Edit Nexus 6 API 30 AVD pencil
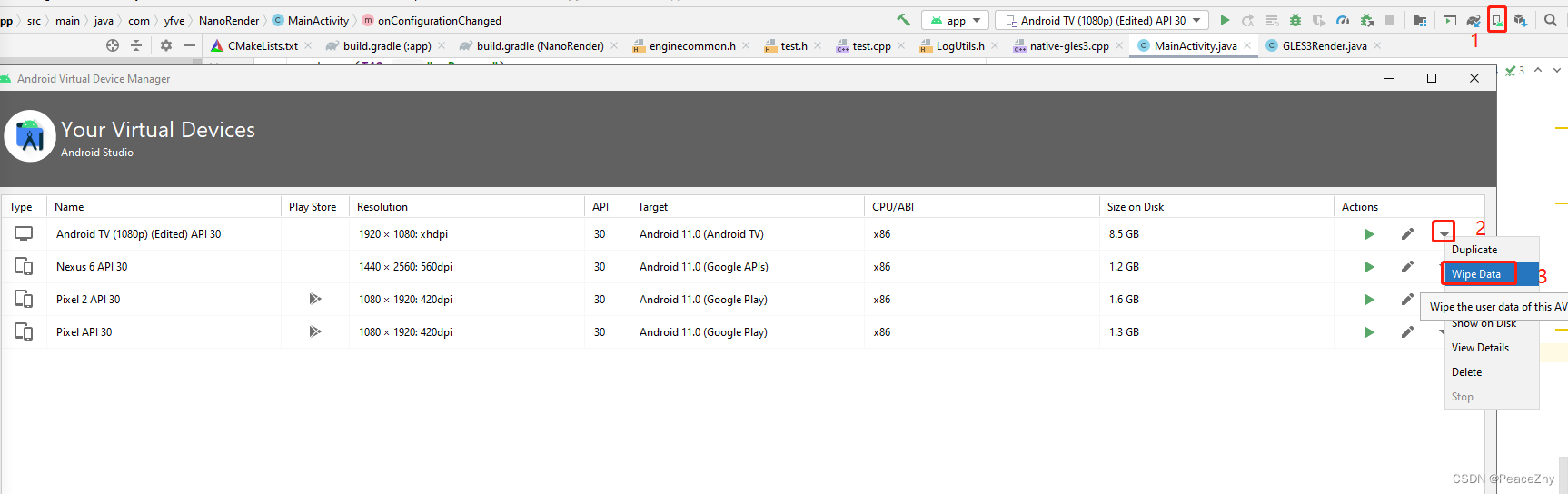This screenshot has width=1568, height=494. 1407,267
